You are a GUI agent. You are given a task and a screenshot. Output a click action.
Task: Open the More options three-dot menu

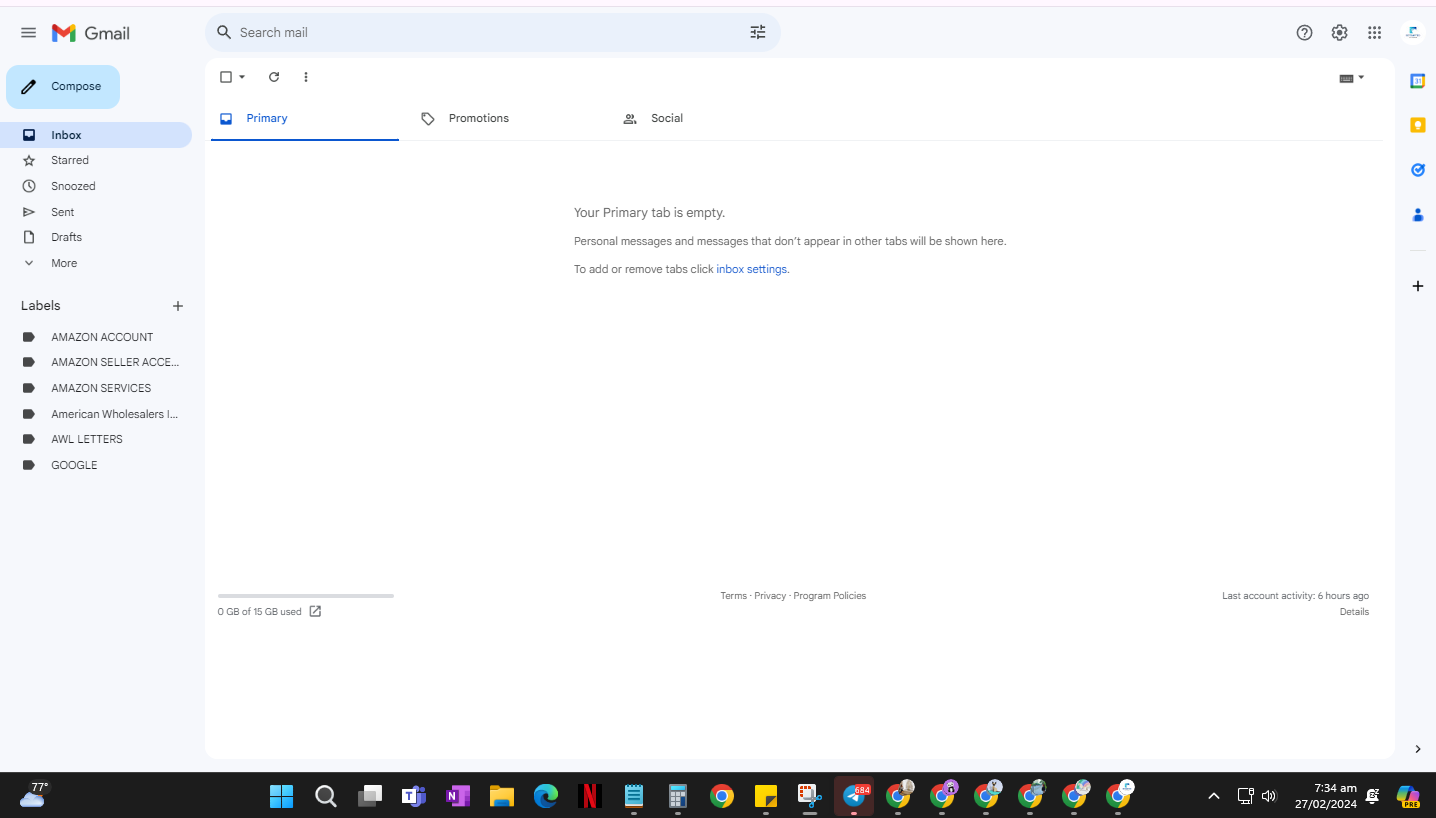[306, 77]
